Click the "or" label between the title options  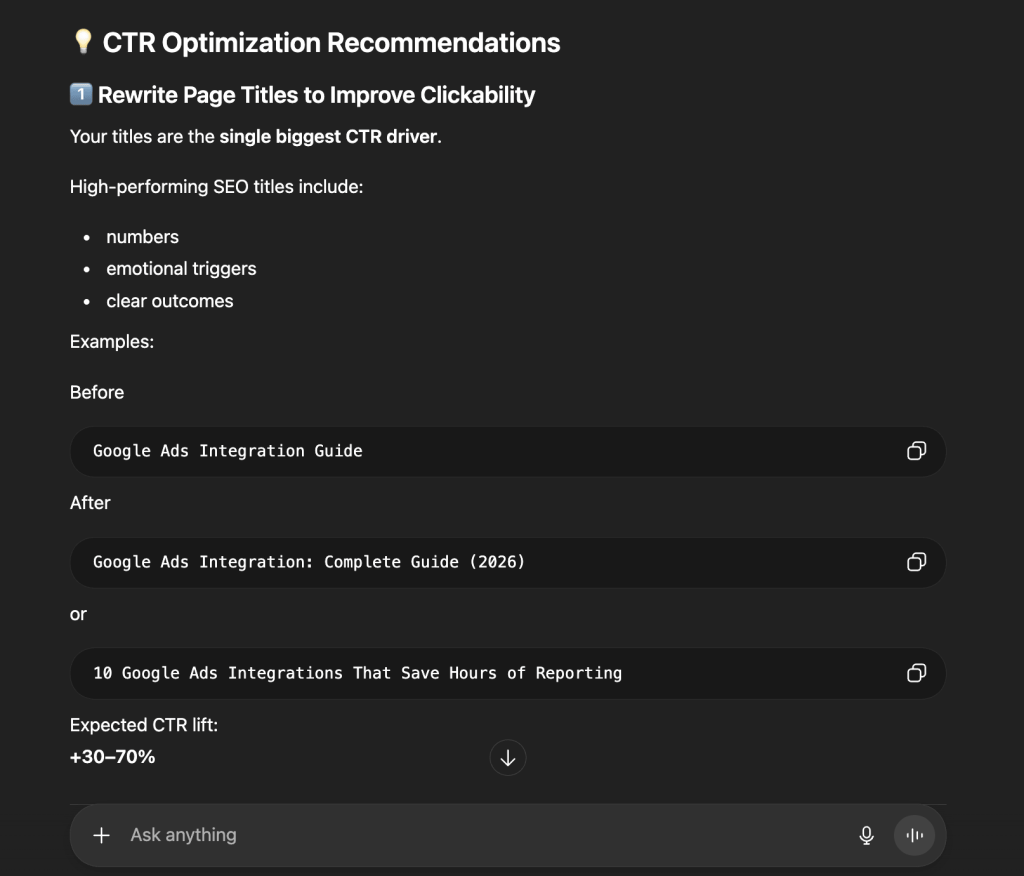(x=77, y=614)
